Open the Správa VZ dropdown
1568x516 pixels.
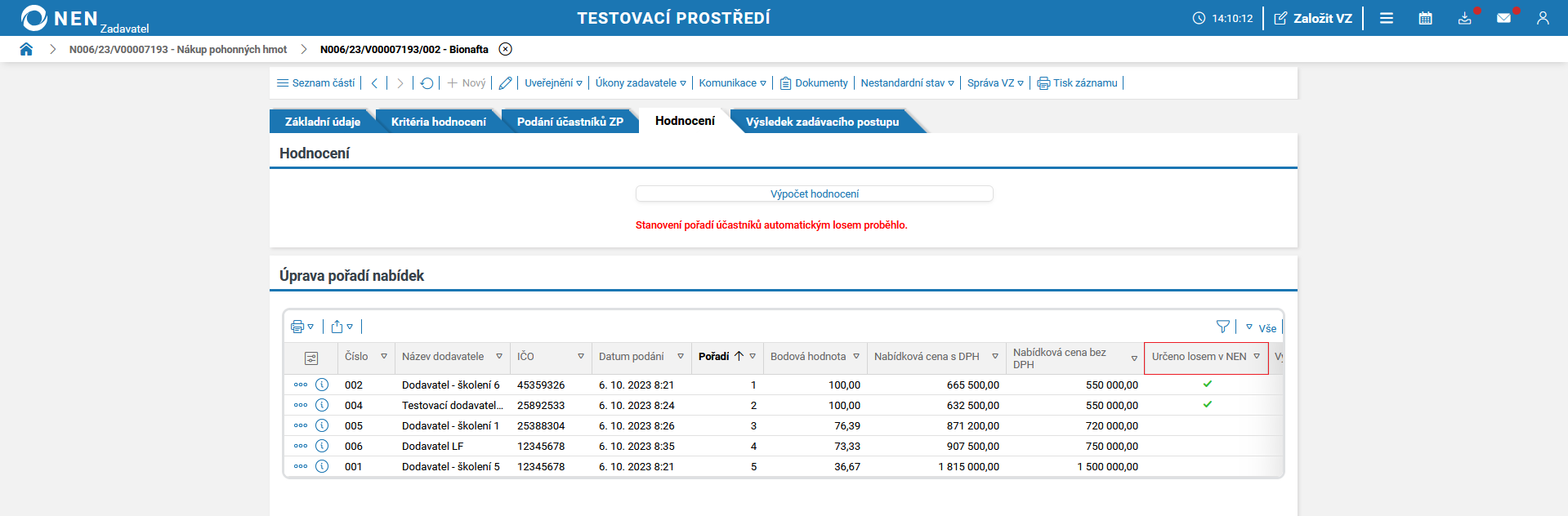(995, 83)
